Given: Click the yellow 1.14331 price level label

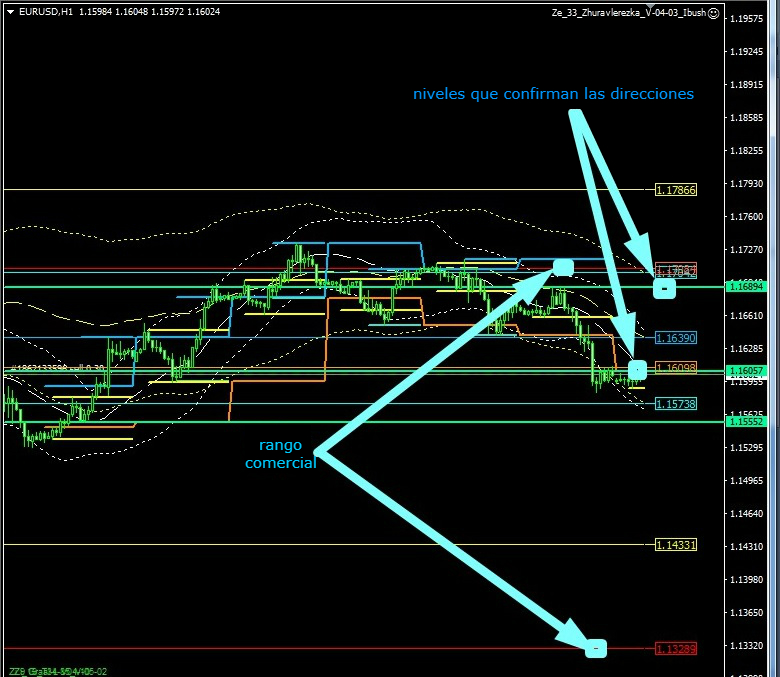Looking at the screenshot, I should [x=676, y=545].
